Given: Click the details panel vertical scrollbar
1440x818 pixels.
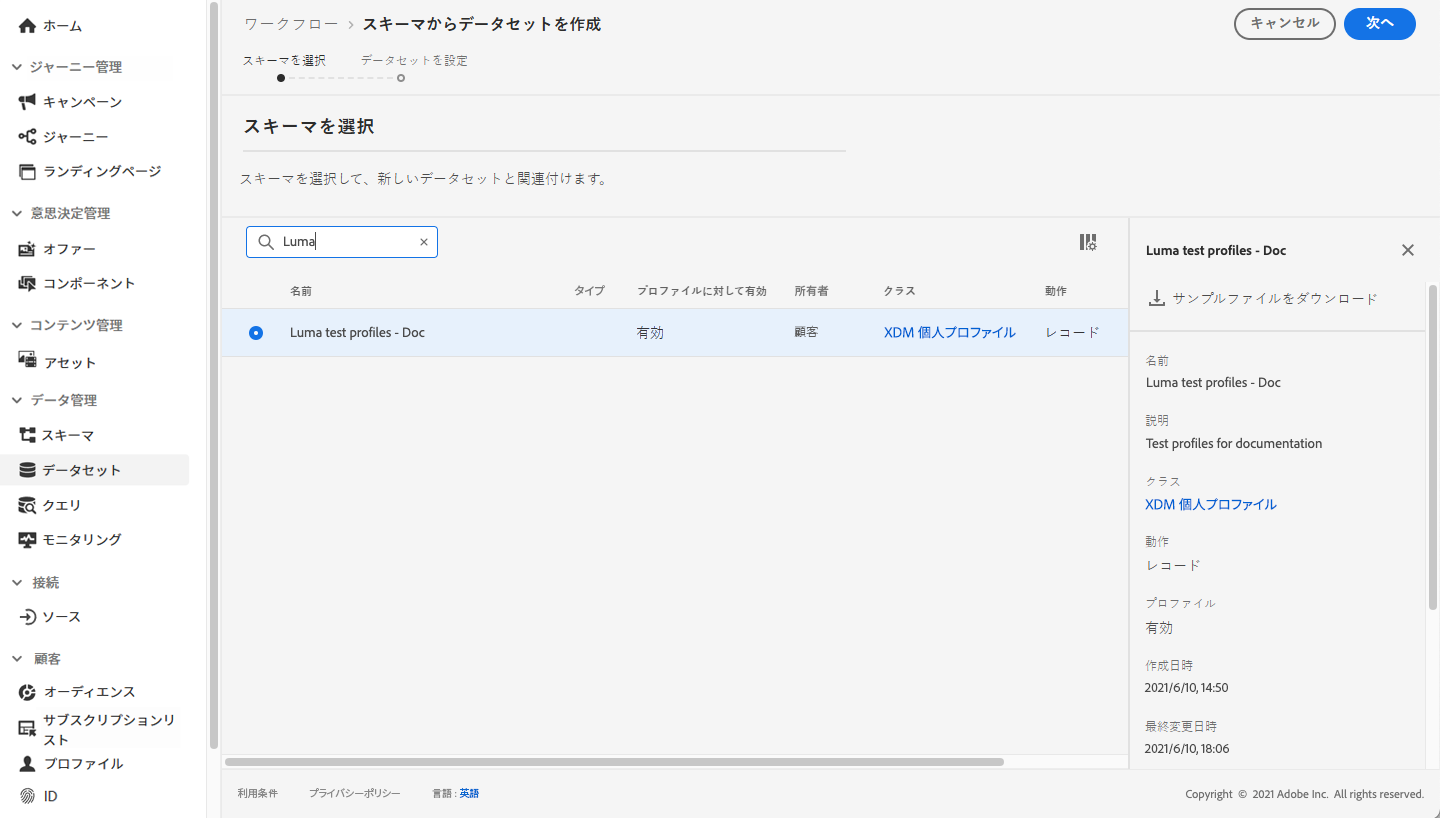Looking at the screenshot, I should pos(1433,446).
